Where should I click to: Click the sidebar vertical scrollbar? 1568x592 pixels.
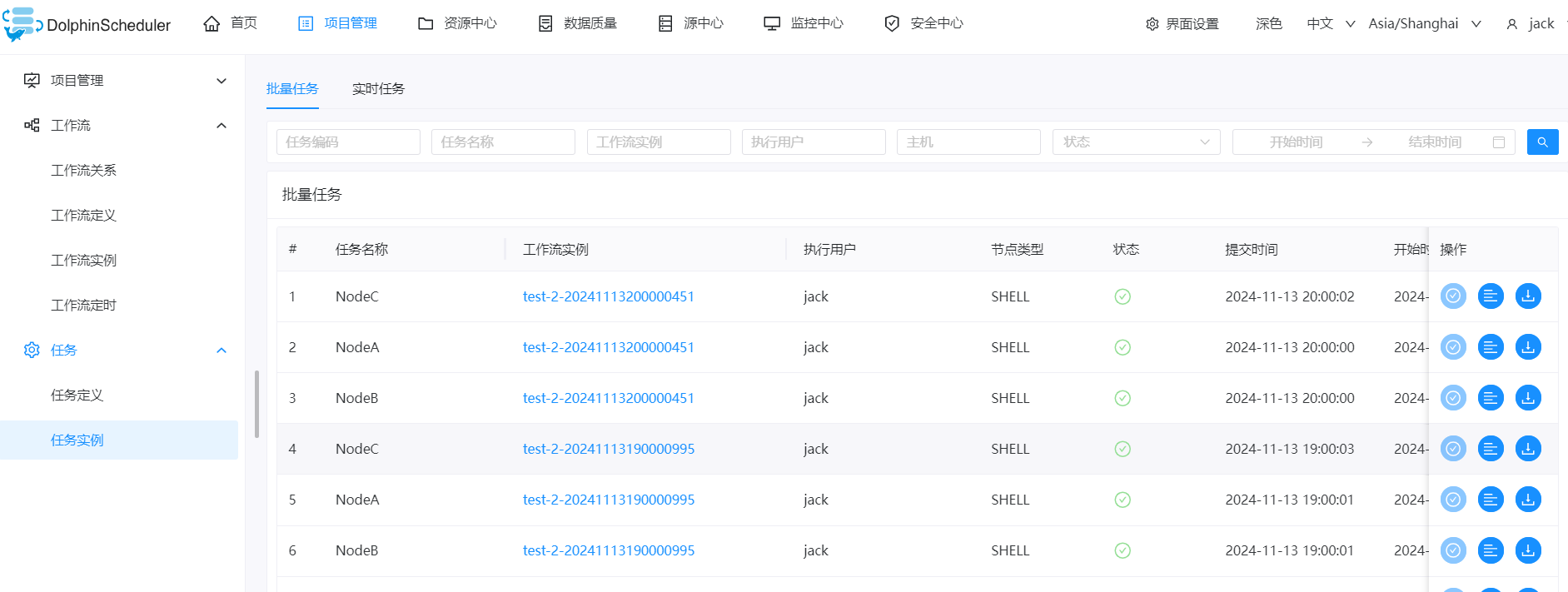tap(256, 404)
